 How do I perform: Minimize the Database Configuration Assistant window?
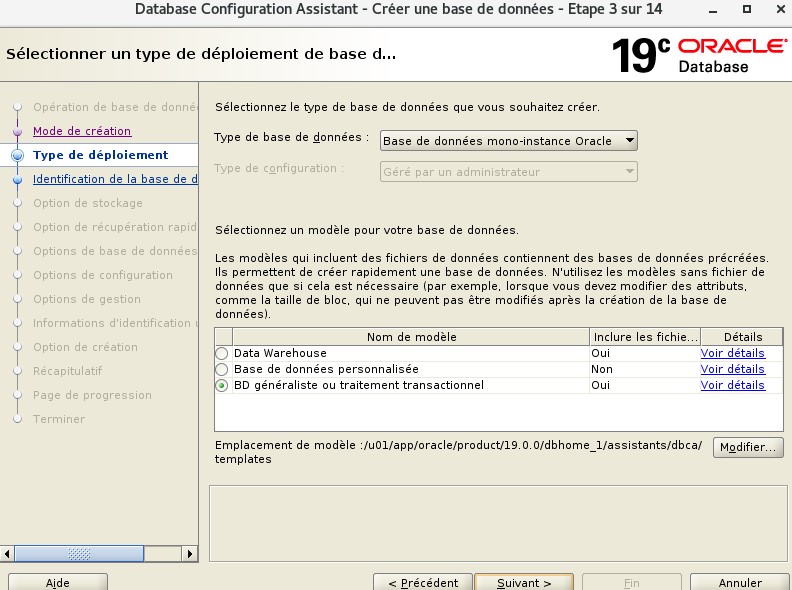(713, 10)
